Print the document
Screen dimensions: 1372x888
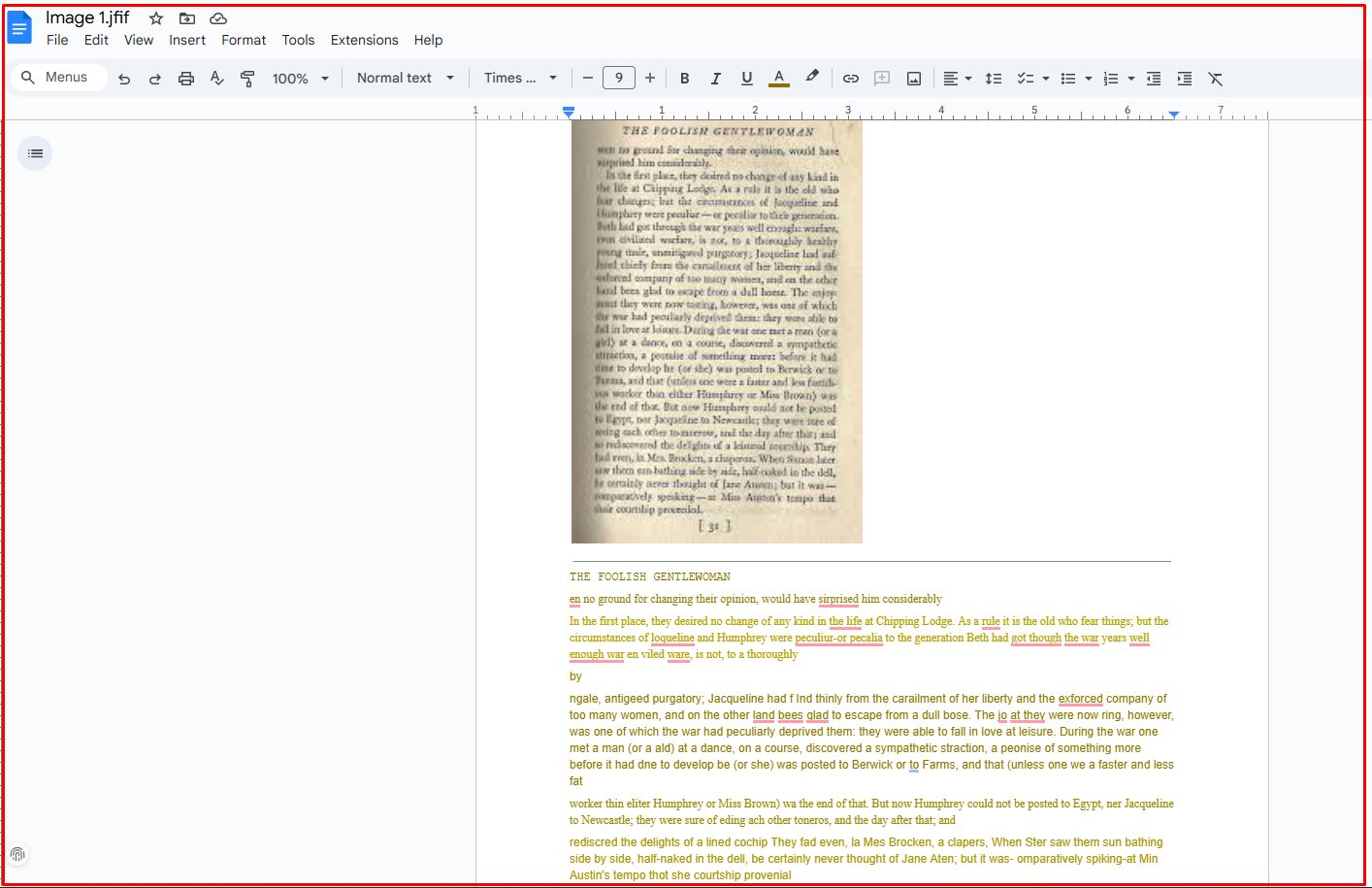coord(186,79)
